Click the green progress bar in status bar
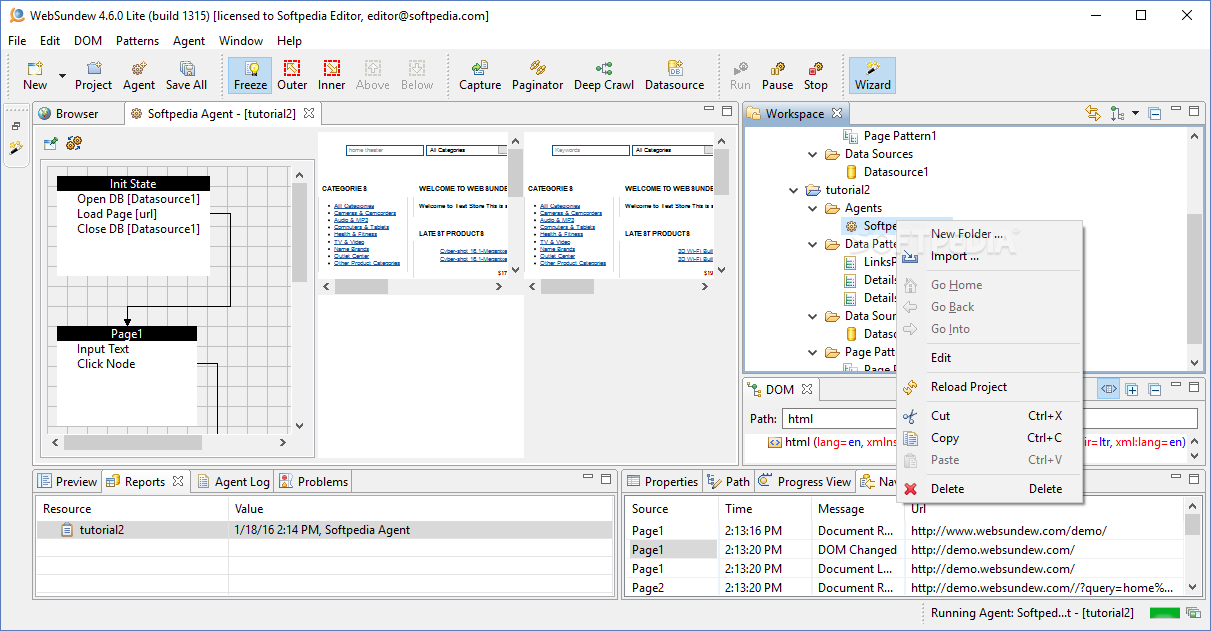The width and height of the screenshot is (1211, 631). [1164, 613]
